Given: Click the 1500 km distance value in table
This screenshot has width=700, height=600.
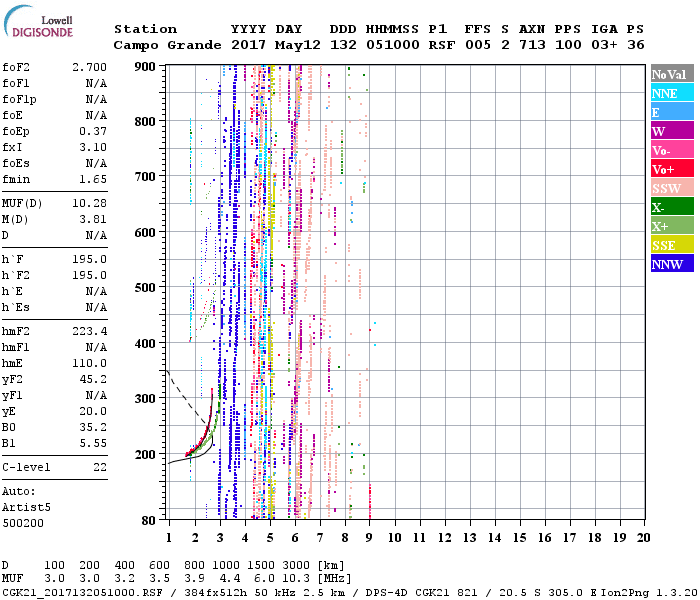Looking at the screenshot, I should point(261,565).
